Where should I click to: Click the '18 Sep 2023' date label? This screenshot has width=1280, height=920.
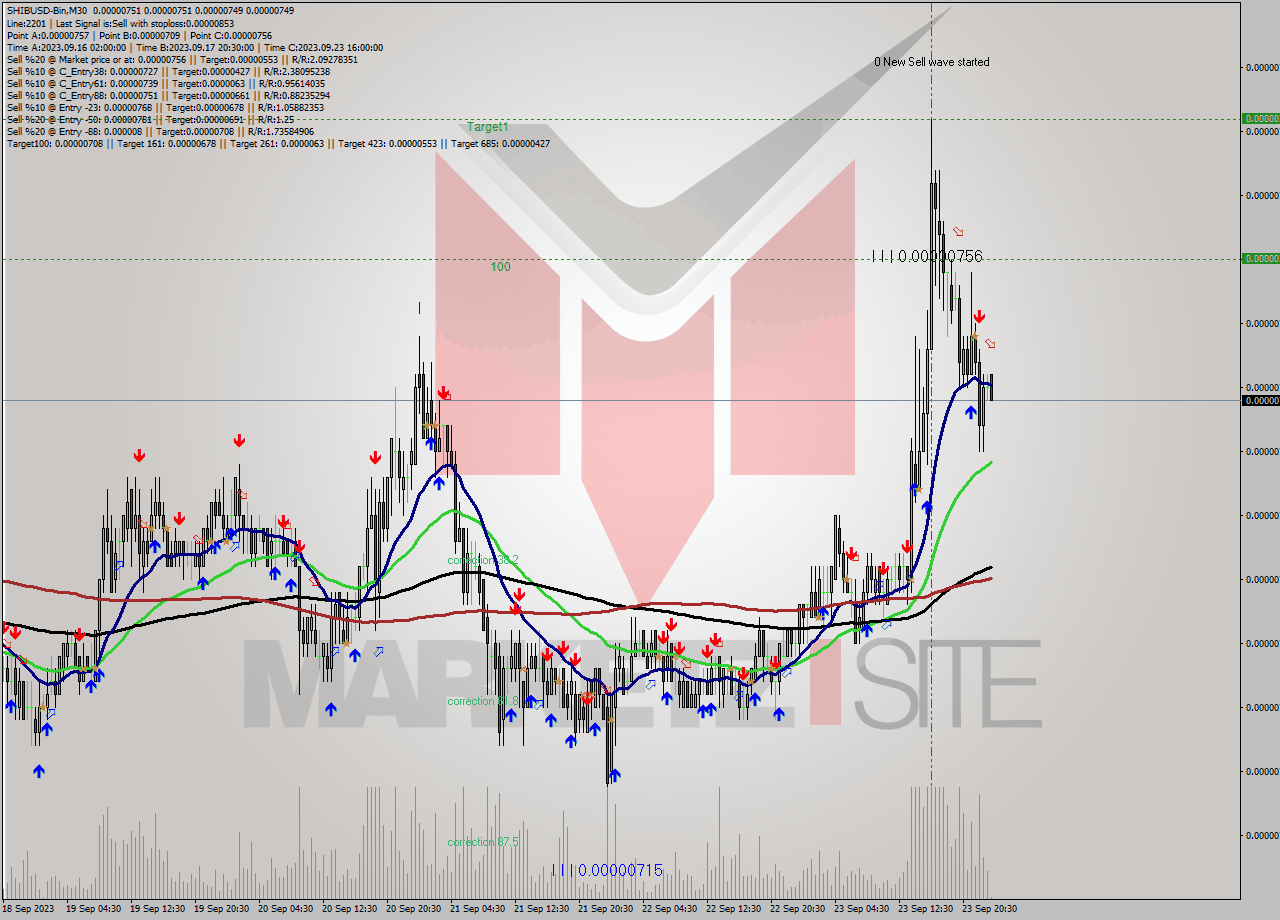28,909
